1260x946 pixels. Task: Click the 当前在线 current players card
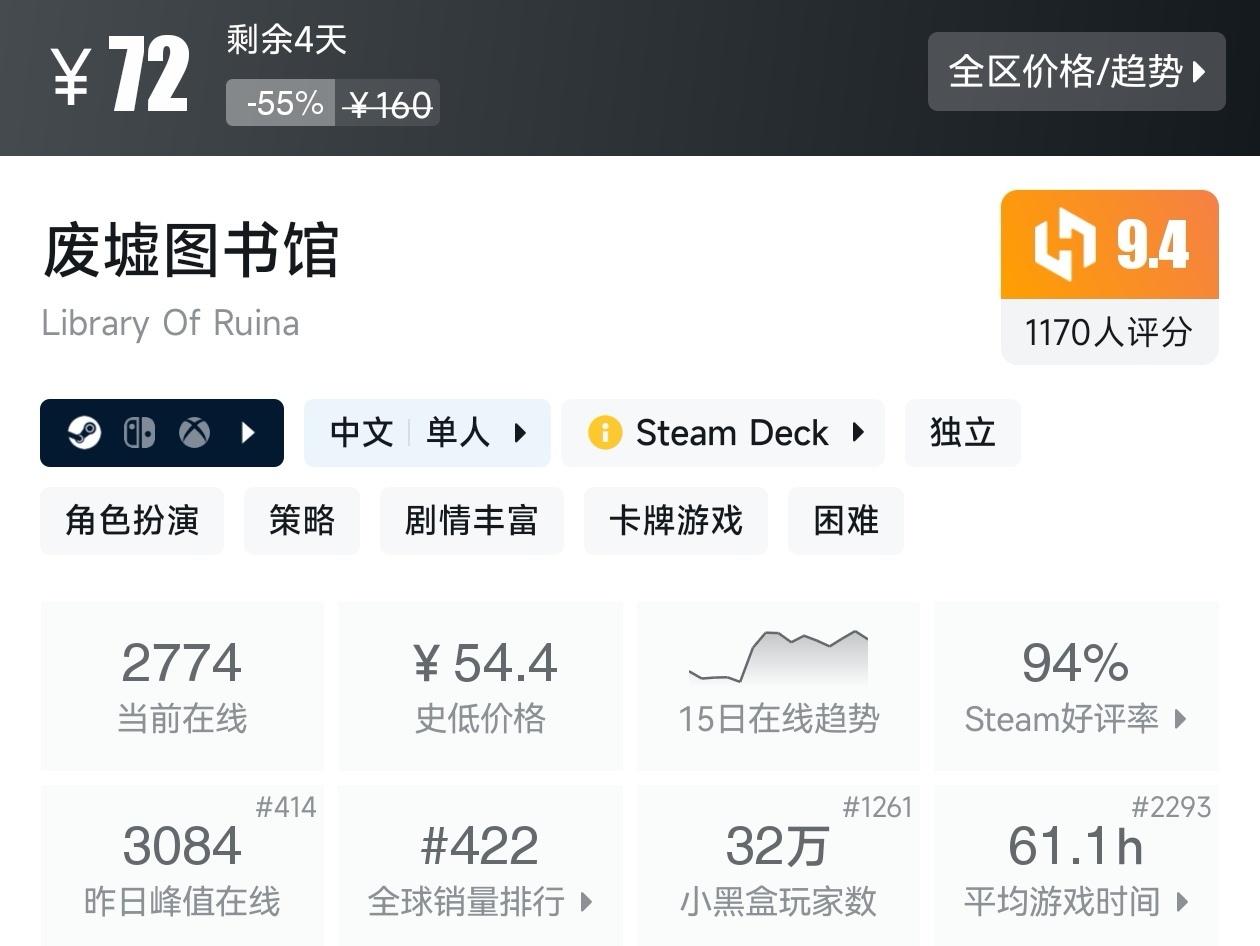coord(182,685)
